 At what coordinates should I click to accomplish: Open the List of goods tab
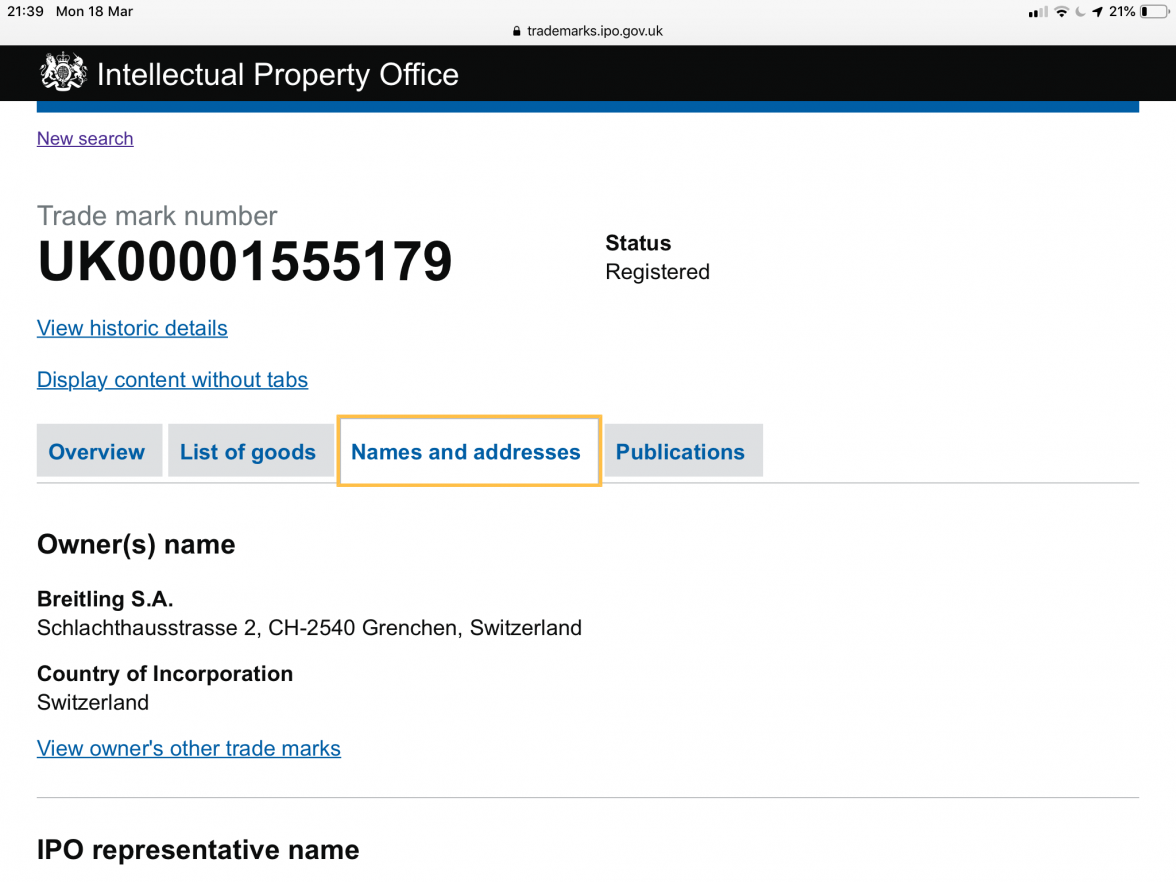point(248,452)
